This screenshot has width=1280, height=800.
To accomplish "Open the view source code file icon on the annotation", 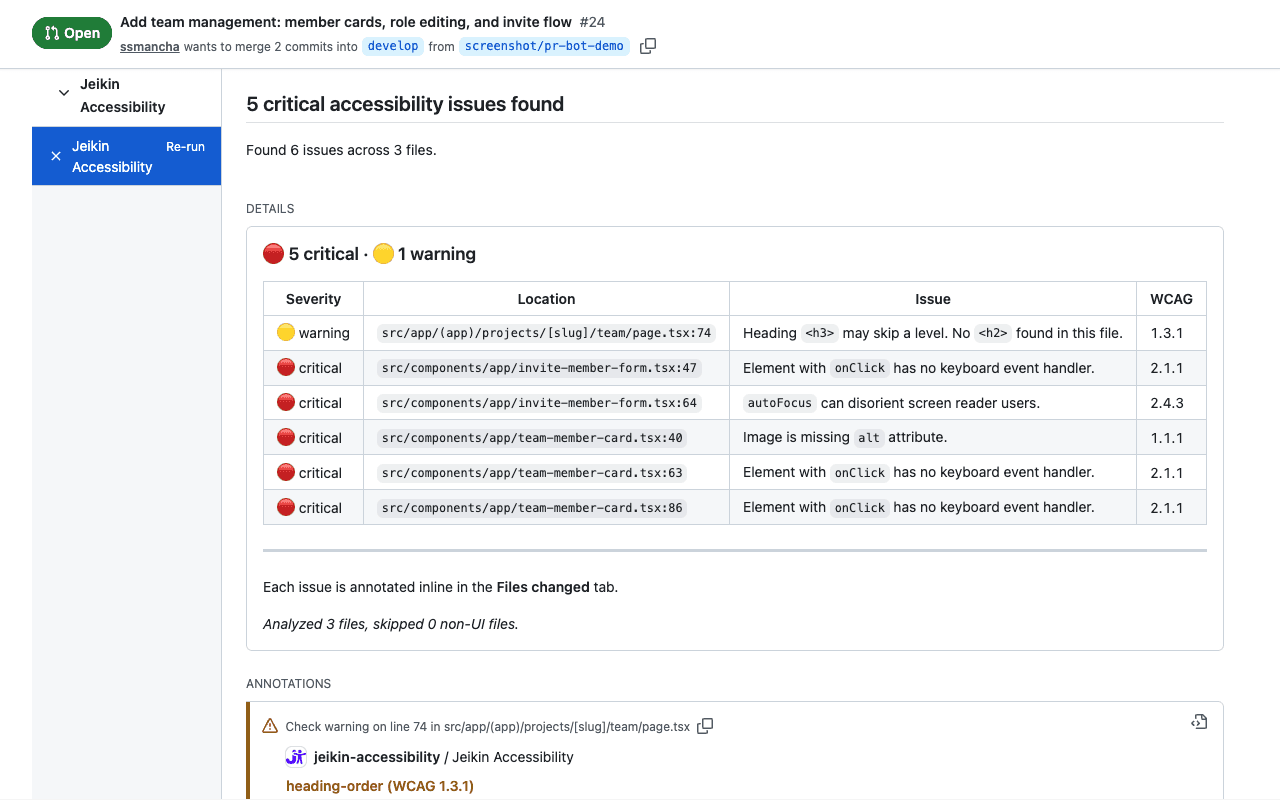I will [1198, 720].
